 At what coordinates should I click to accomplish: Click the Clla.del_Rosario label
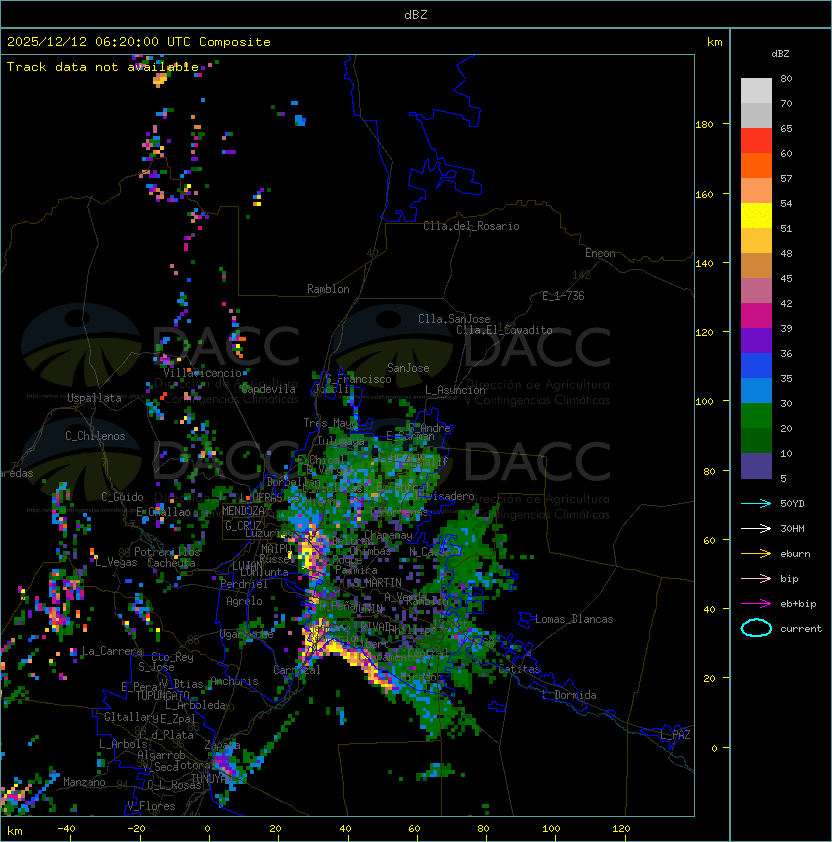coord(471,226)
